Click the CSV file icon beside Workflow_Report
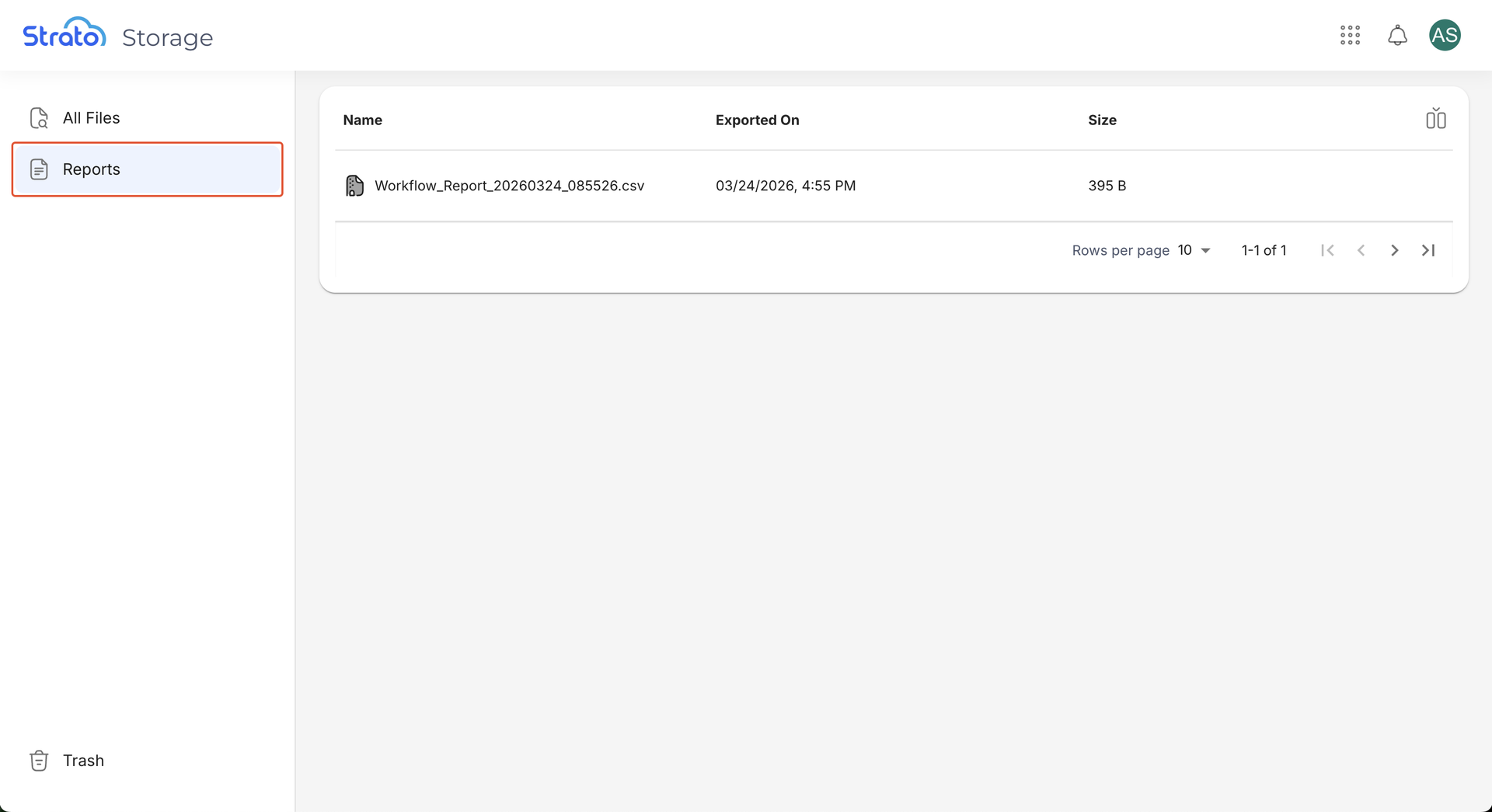The height and width of the screenshot is (812, 1492). click(x=354, y=186)
